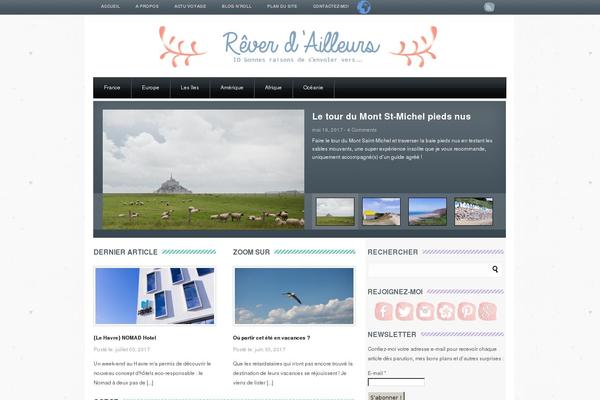The width and height of the screenshot is (600, 400).
Task: Open the Instagram social icon
Action: [x=425, y=311]
